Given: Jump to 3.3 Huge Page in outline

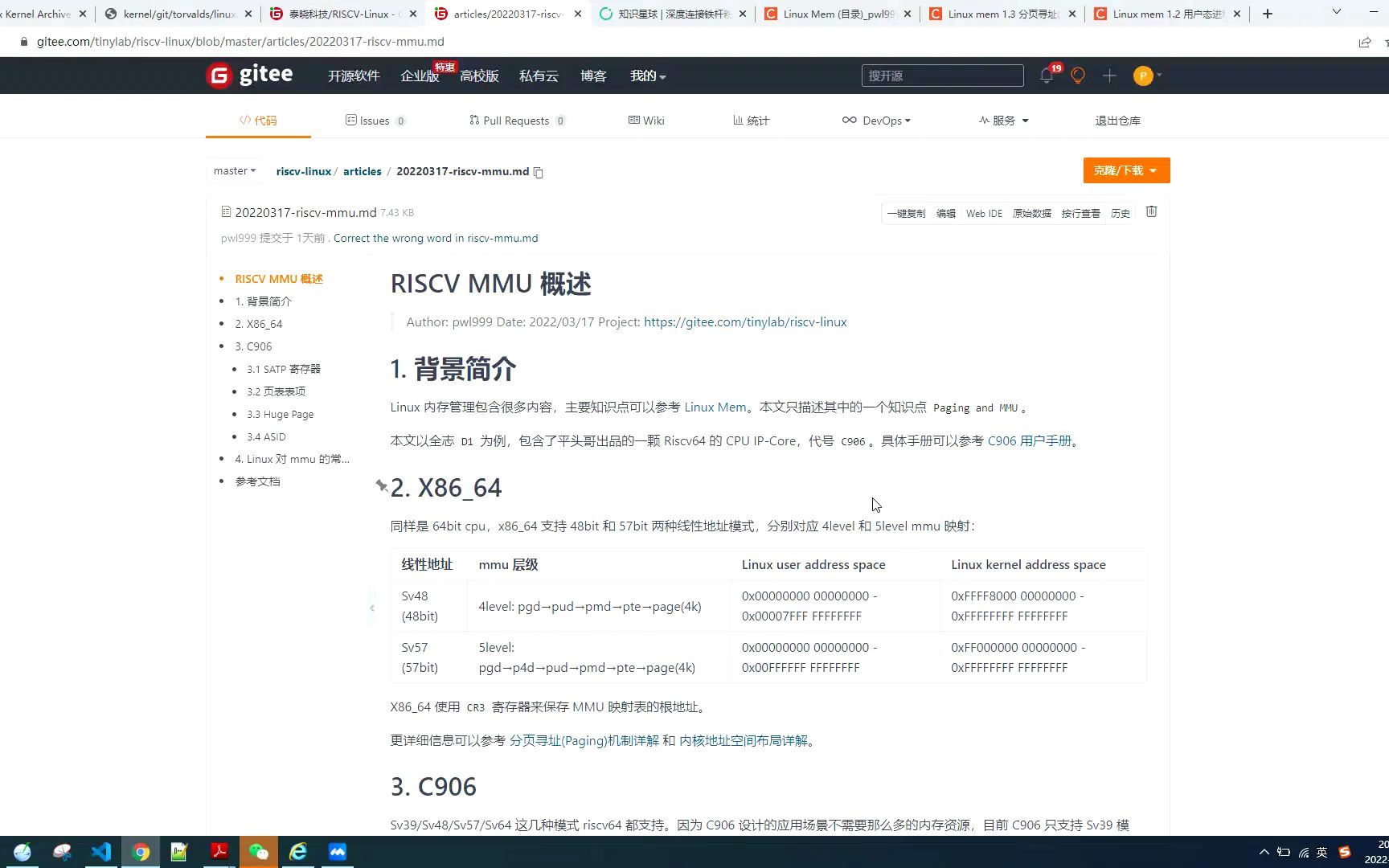Looking at the screenshot, I should point(281,414).
